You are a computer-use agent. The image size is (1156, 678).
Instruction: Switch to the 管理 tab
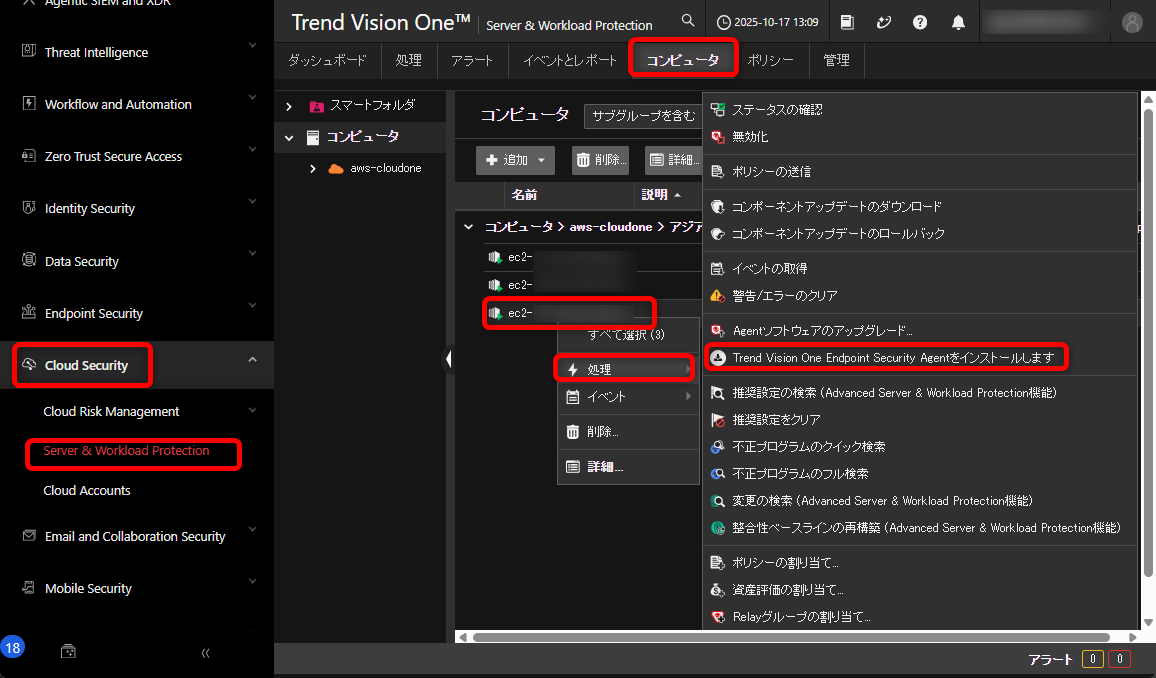coord(837,60)
